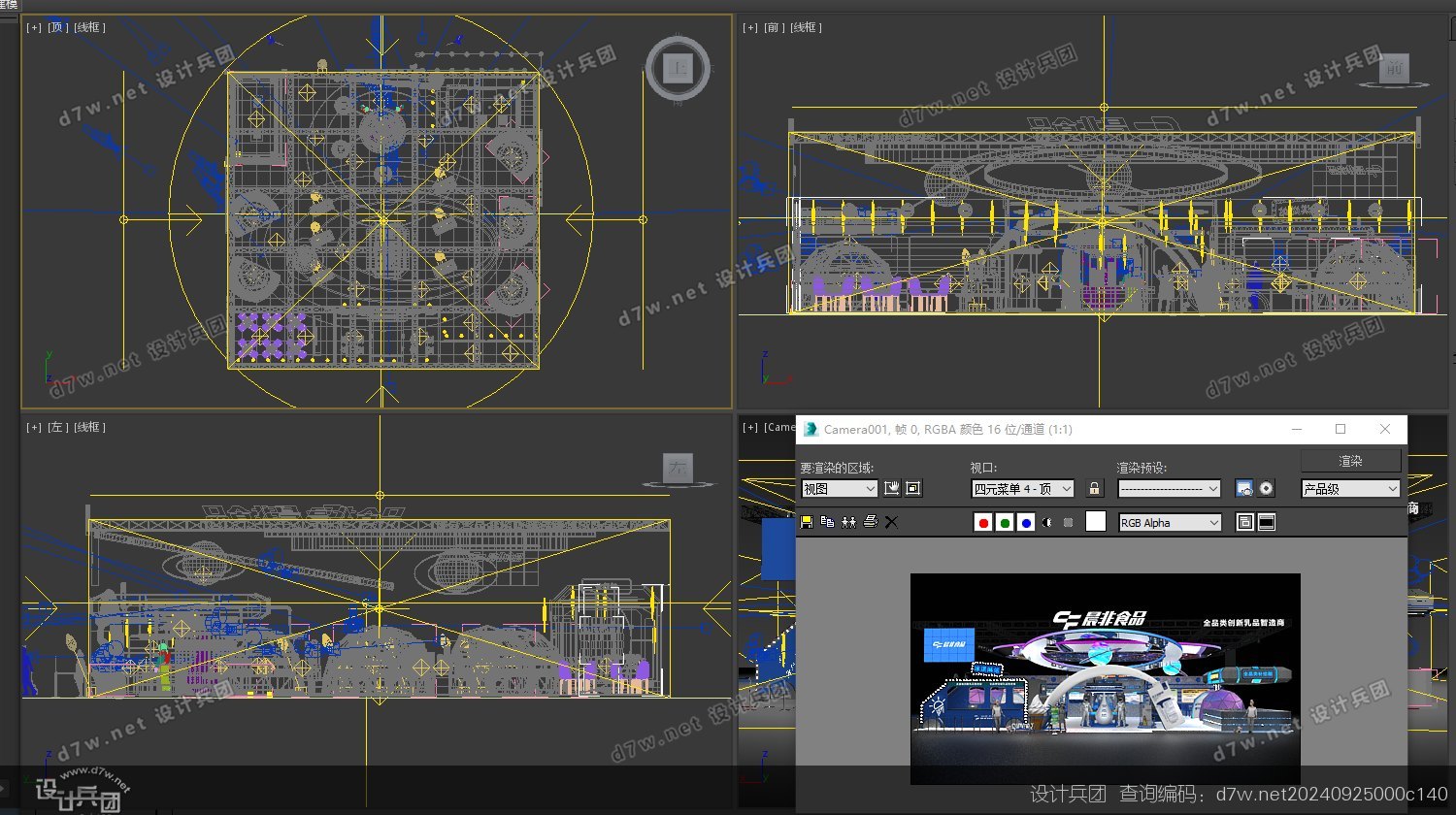
Task: Open the 'RGB Alpha' channel dropdown
Action: 1170,523
